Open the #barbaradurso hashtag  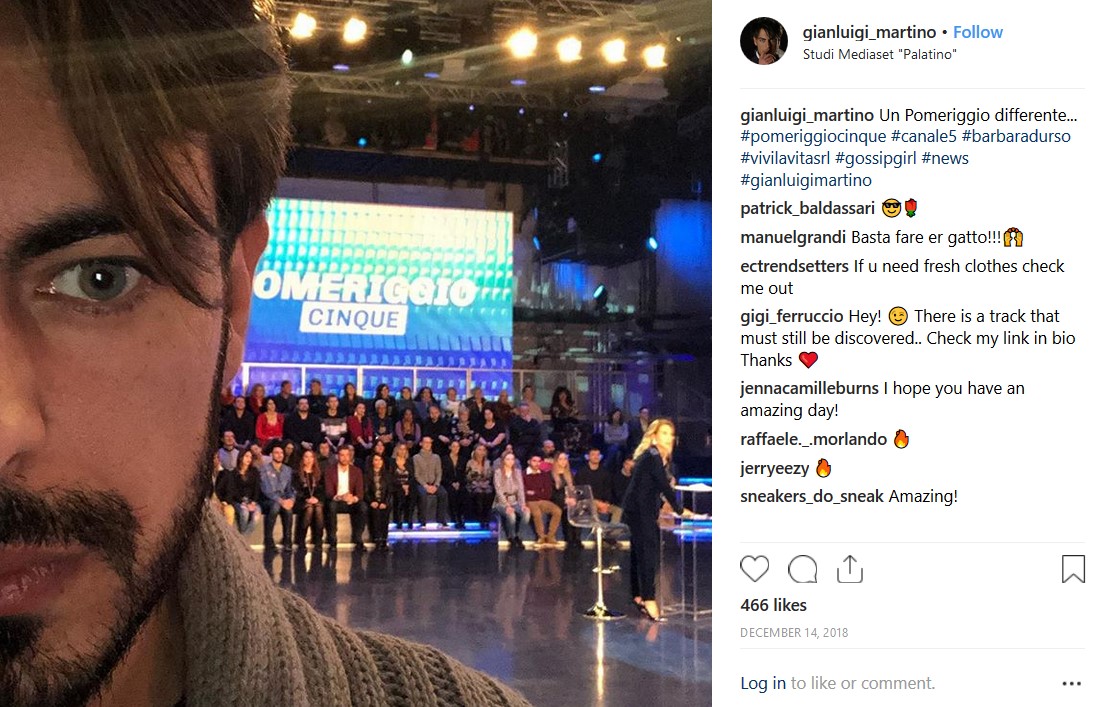pyautogui.click(x=1016, y=136)
